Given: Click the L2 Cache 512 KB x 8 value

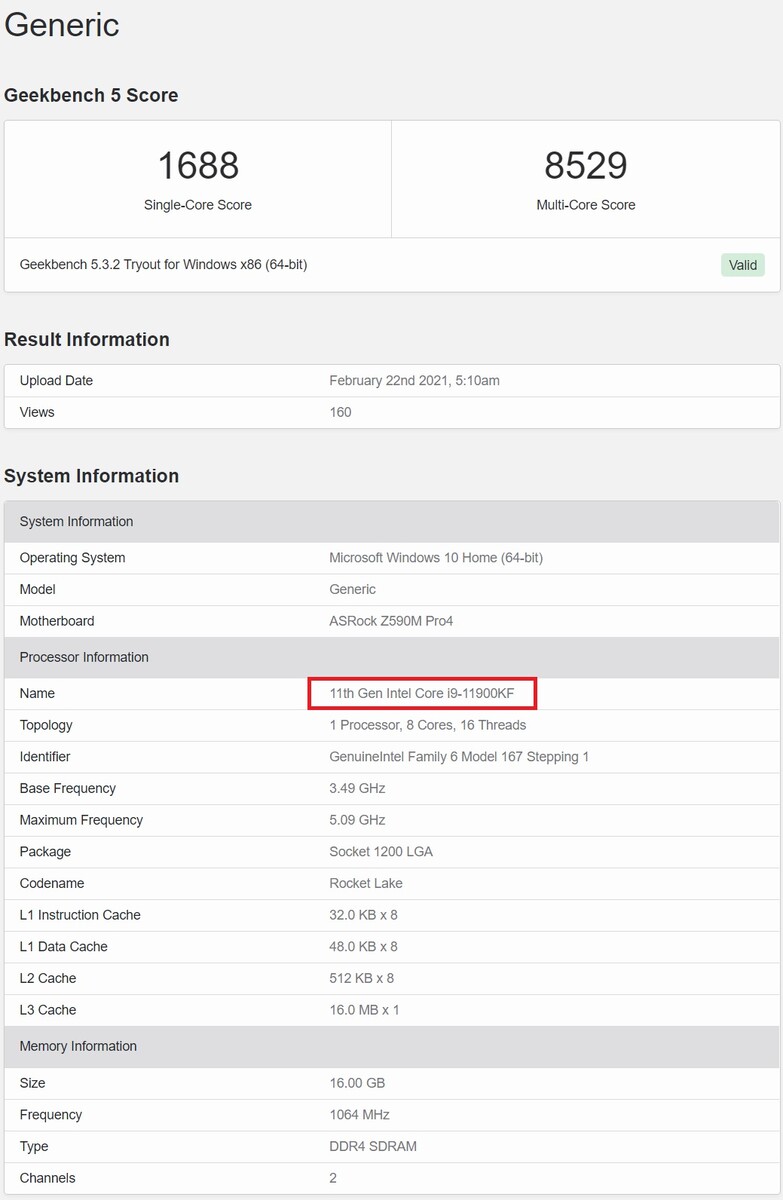Looking at the screenshot, I should point(361,978).
